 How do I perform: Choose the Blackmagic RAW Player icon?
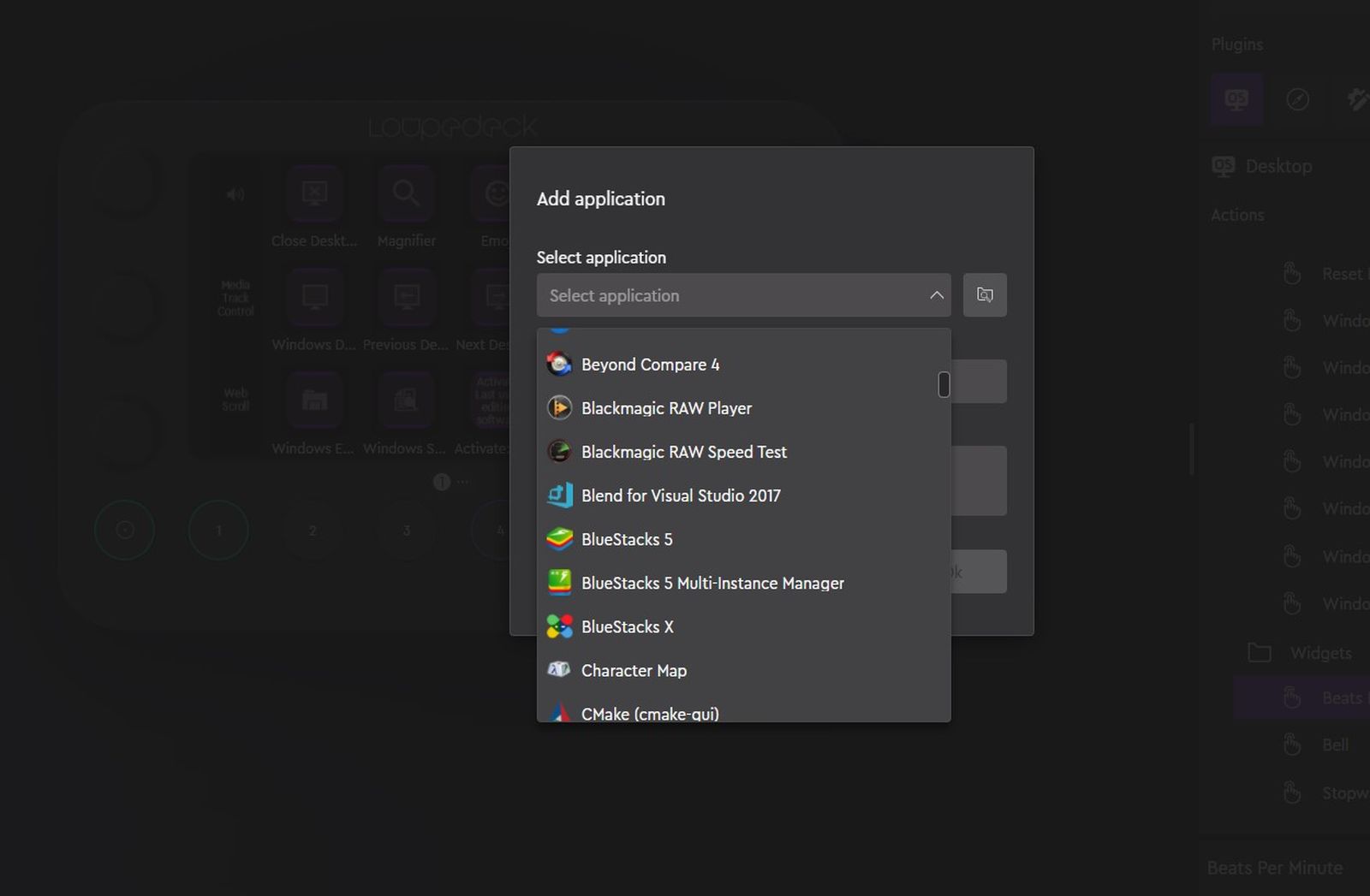point(559,408)
